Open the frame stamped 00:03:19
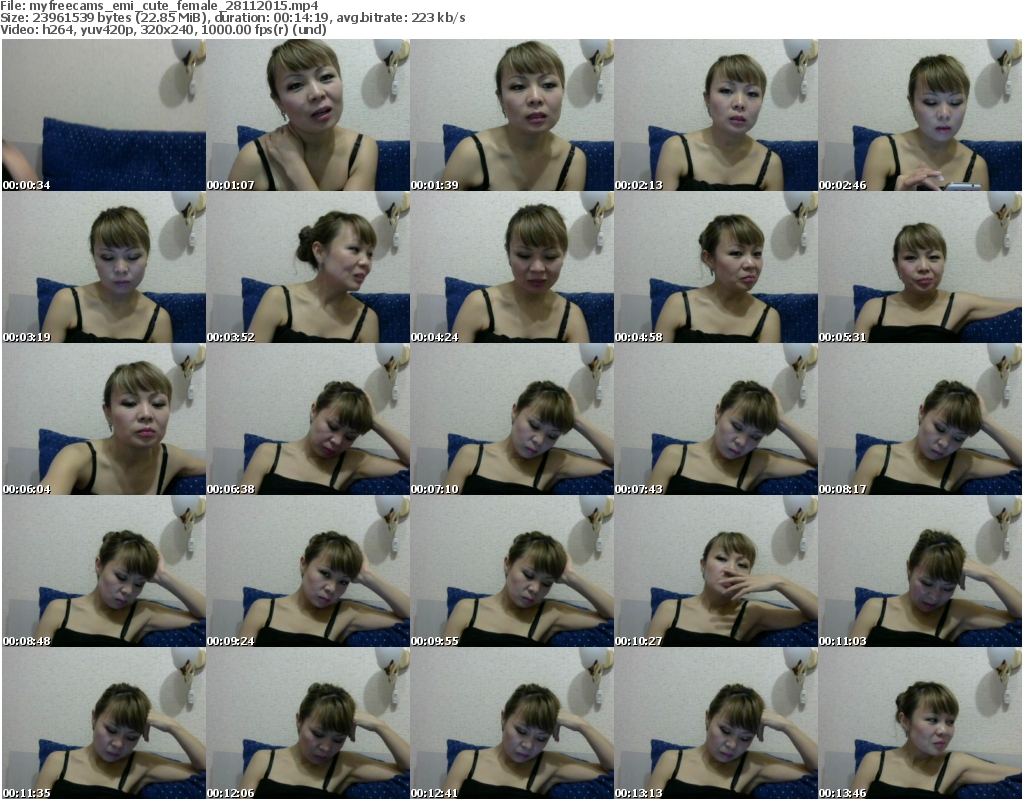 pyautogui.click(x=104, y=267)
